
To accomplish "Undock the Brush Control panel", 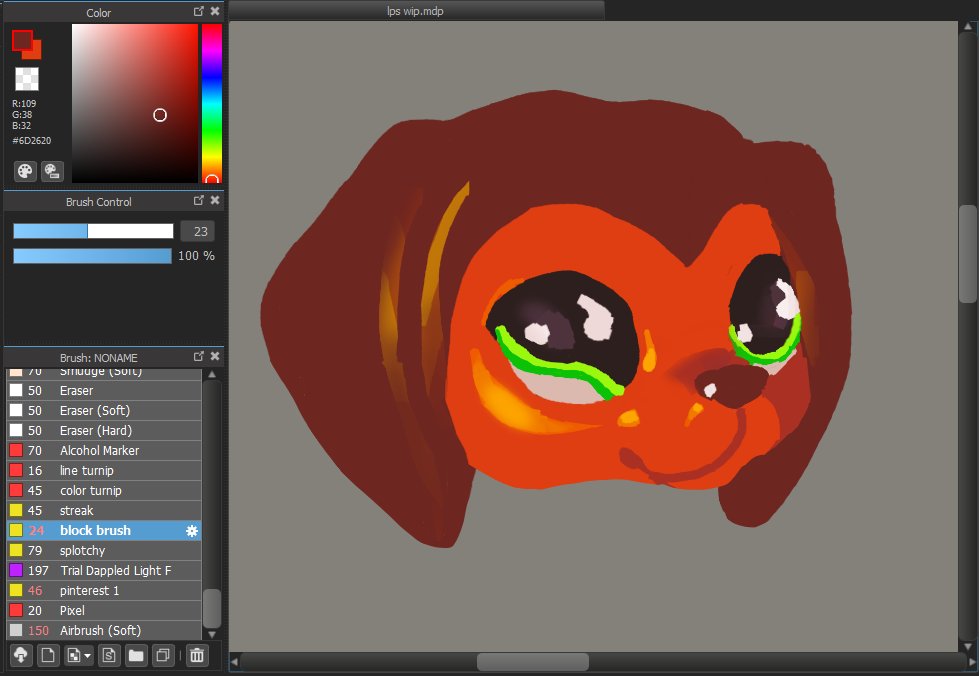I will click(x=199, y=200).
